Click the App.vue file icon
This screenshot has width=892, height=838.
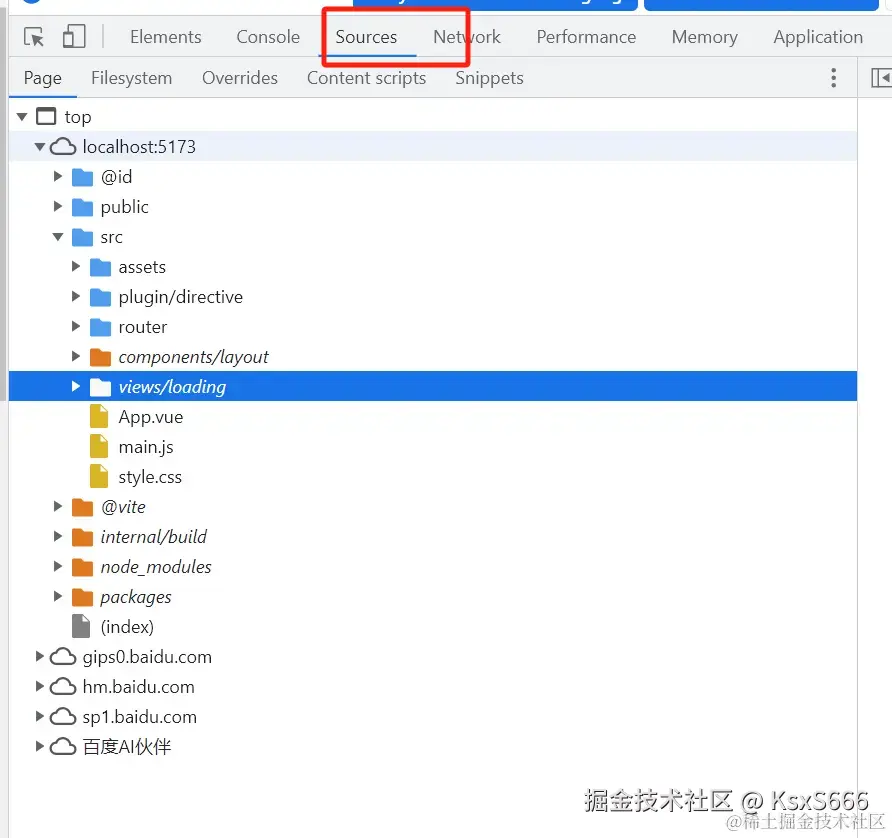[x=99, y=416]
